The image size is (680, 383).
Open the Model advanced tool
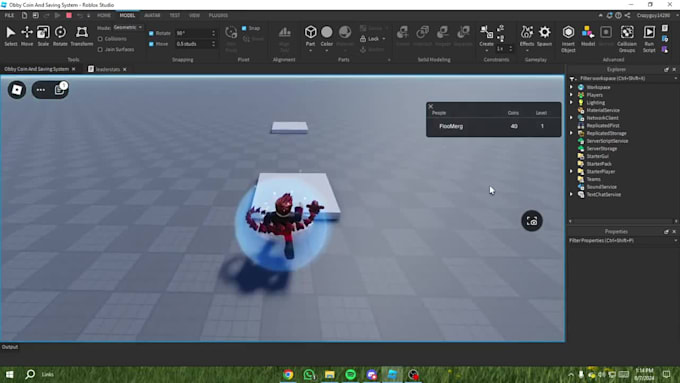(x=588, y=36)
